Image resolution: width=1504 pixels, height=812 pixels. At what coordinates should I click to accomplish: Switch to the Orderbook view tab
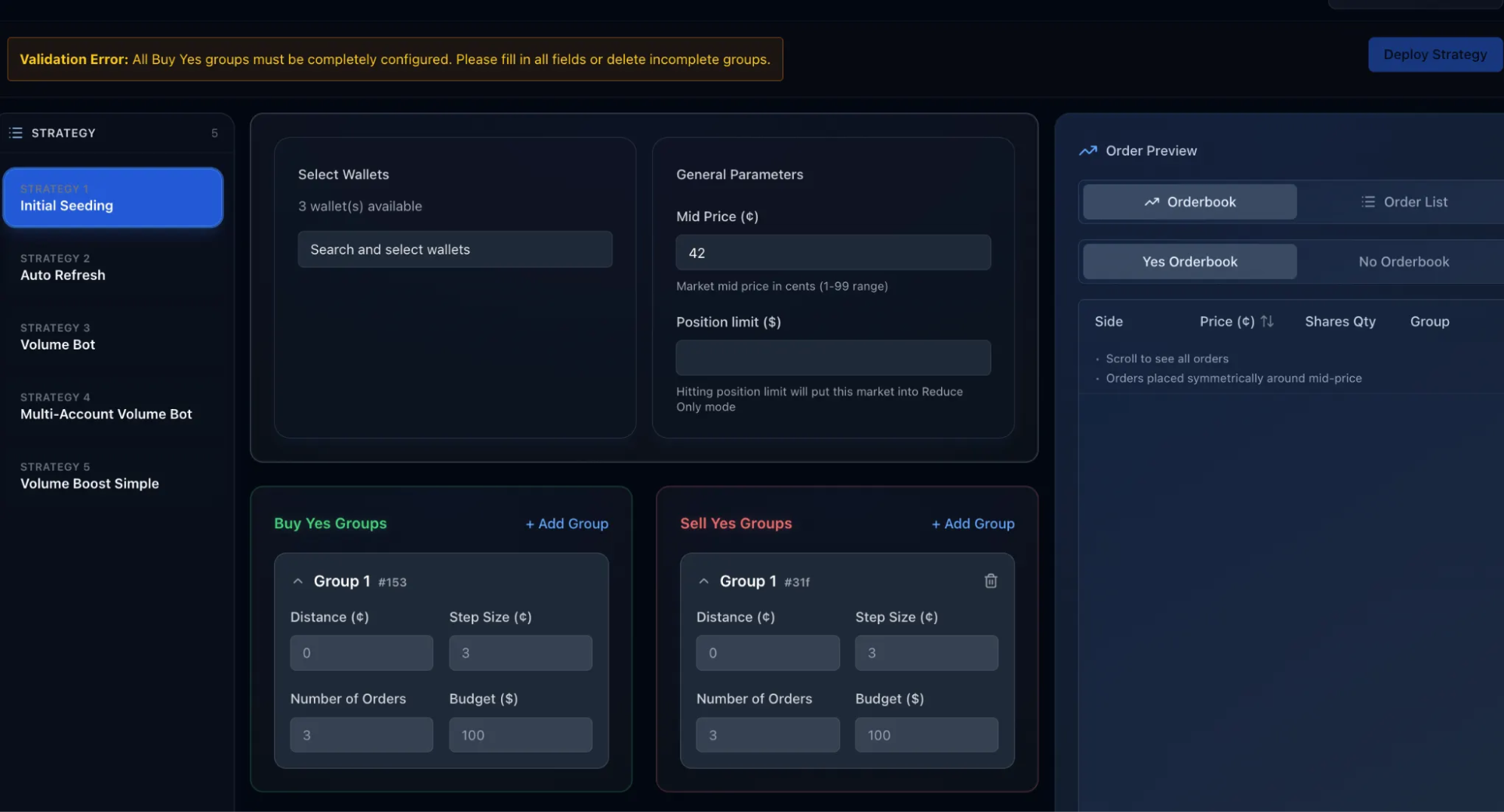pos(1189,202)
